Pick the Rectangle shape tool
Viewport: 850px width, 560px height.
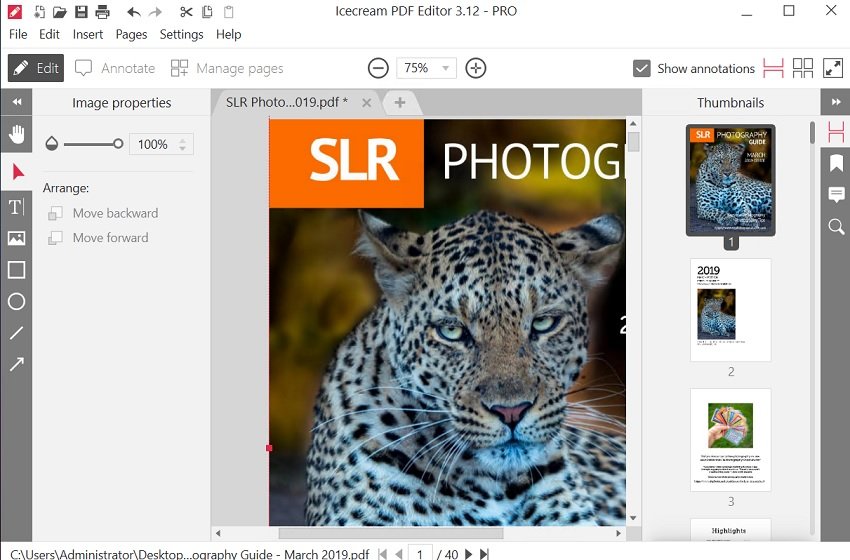(16, 270)
